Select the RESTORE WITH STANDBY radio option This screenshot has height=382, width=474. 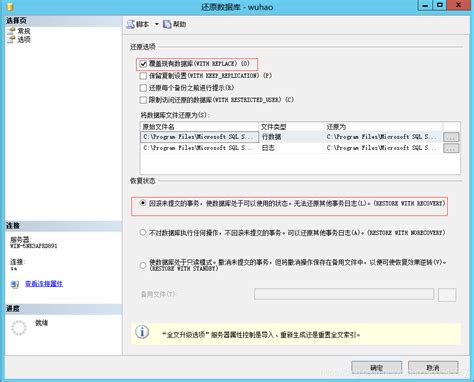[143, 265]
